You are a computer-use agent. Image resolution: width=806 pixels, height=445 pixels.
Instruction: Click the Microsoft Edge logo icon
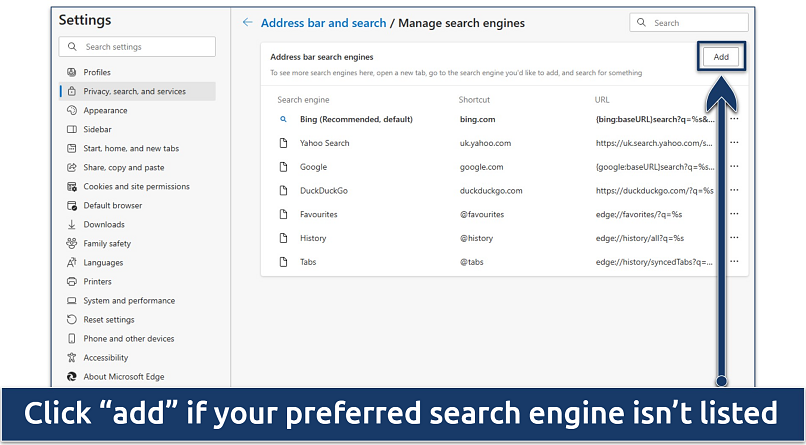click(x=72, y=377)
